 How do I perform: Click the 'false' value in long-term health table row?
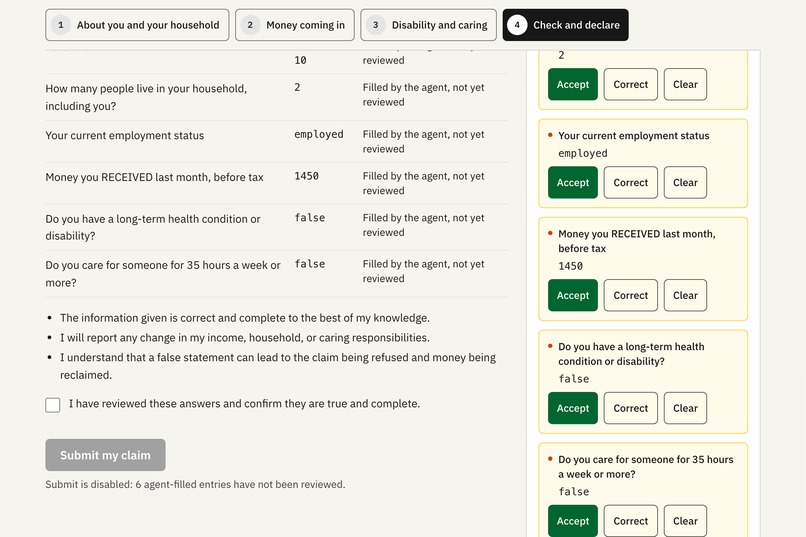309,218
